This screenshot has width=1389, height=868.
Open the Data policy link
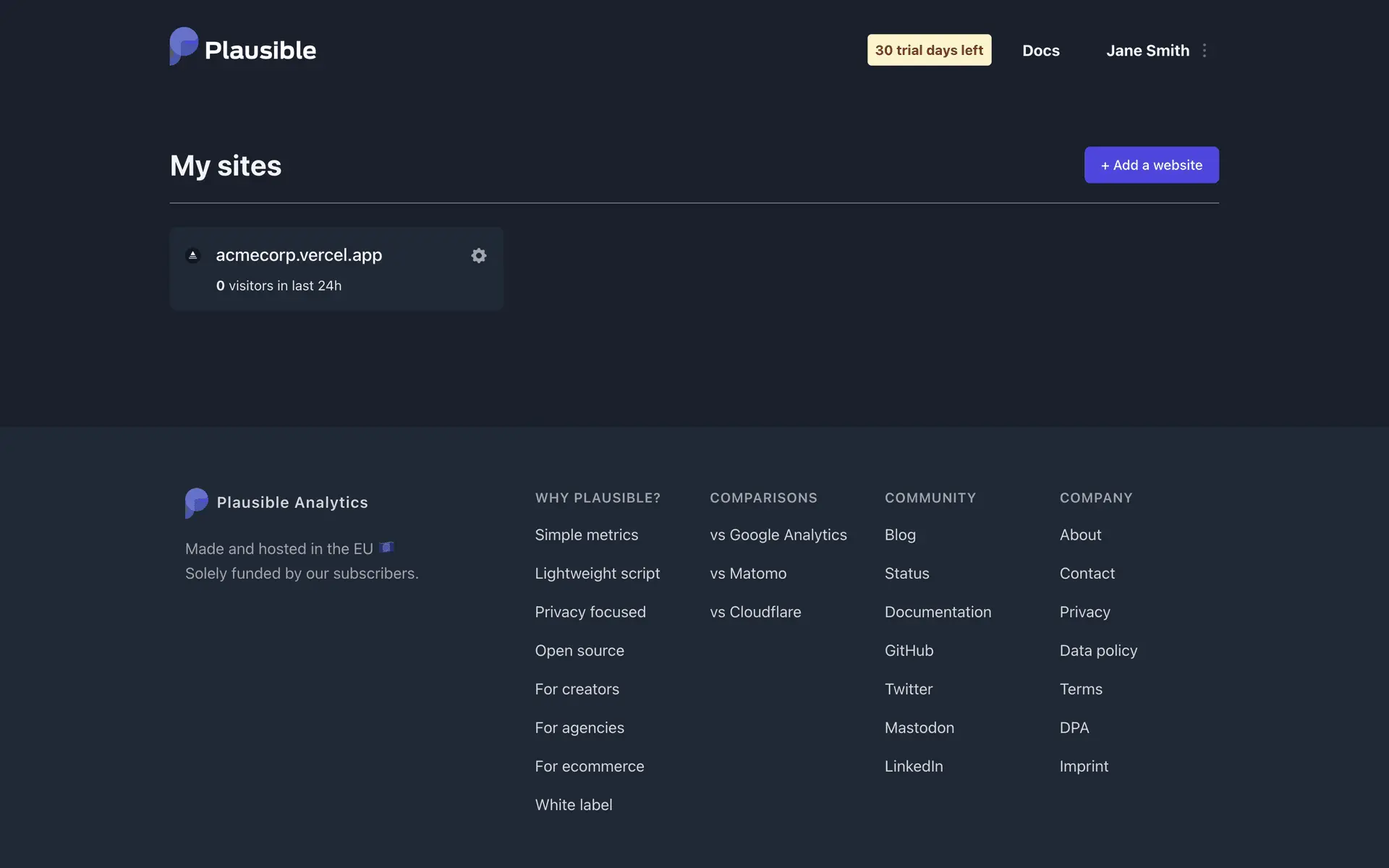tap(1098, 650)
